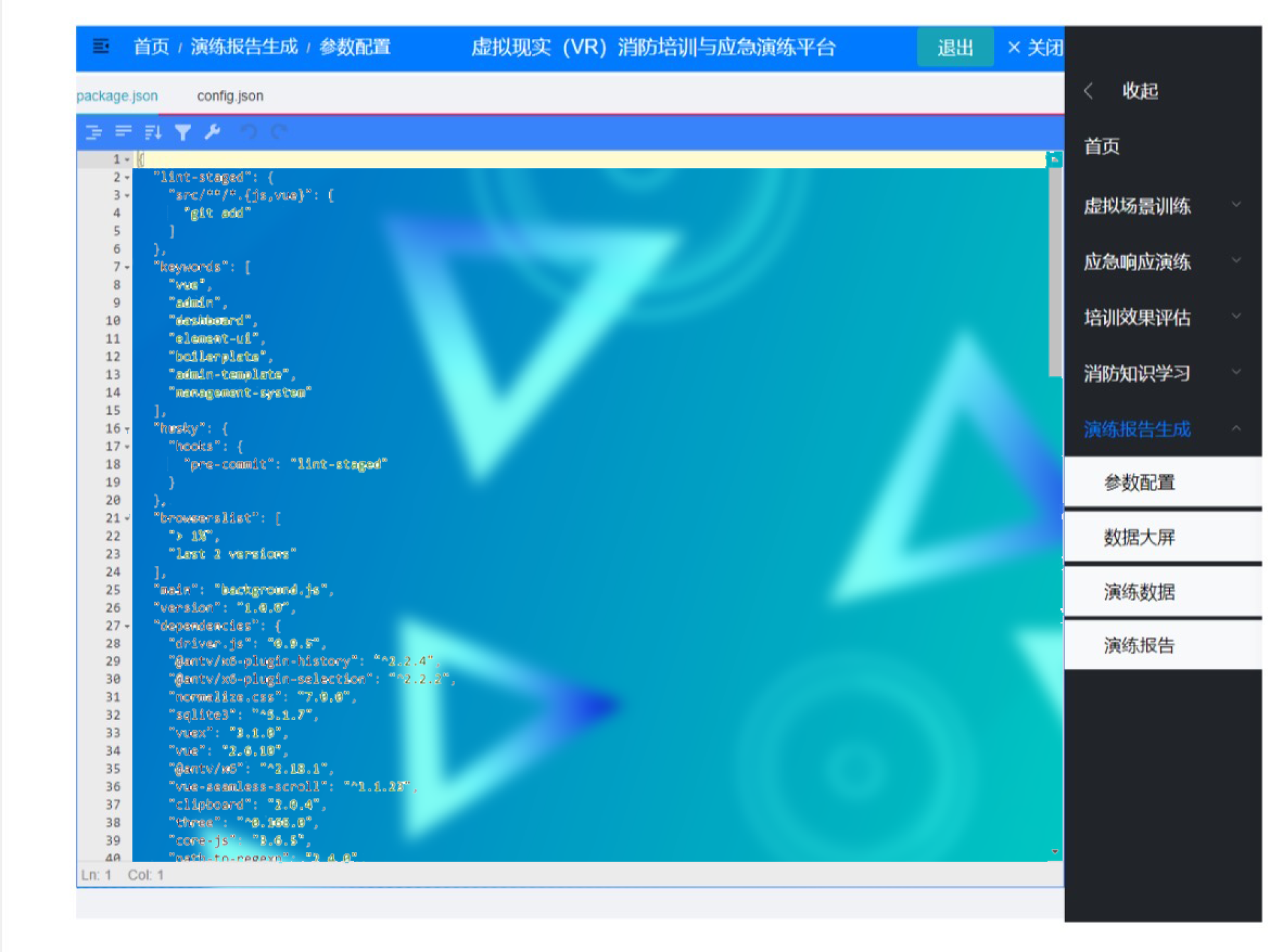Click the compact JSON icon
Viewport: 1270px width, 952px height.
[x=123, y=132]
